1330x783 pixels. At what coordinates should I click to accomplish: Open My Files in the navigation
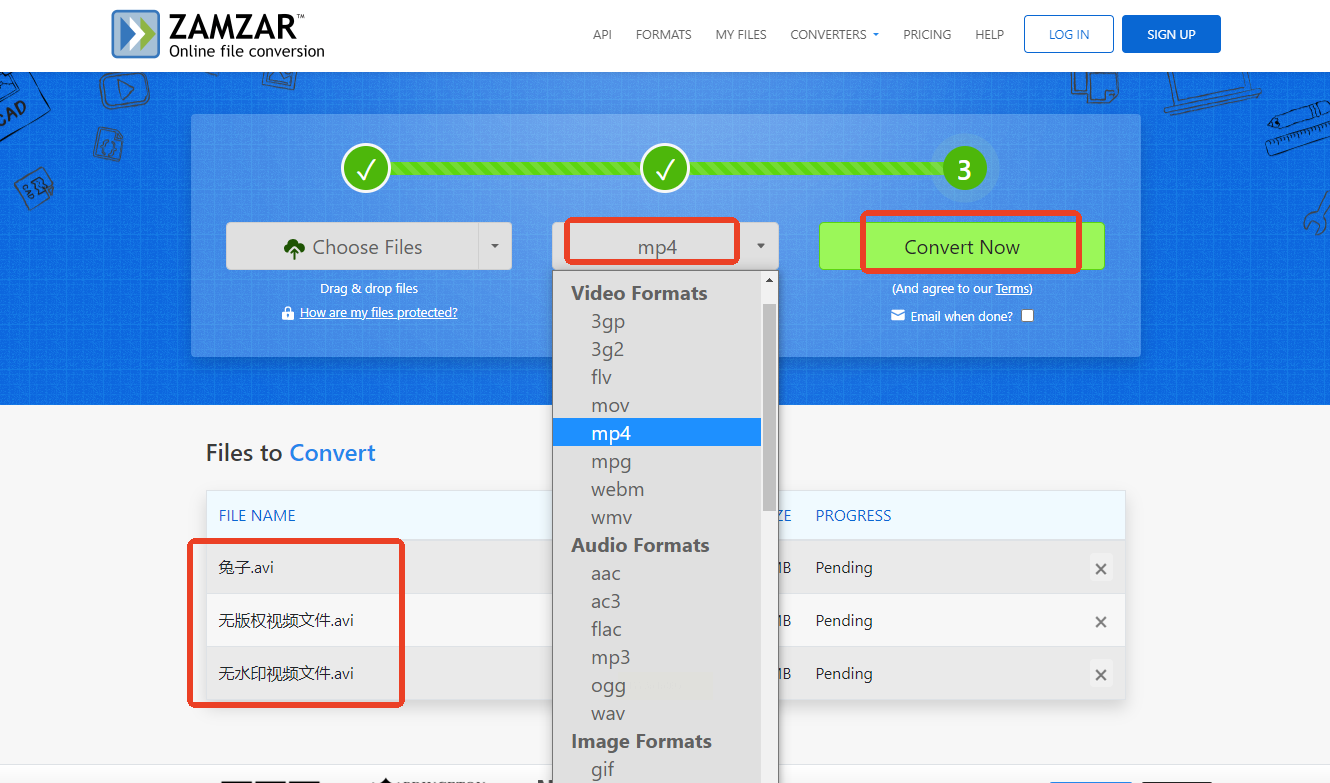coord(741,34)
